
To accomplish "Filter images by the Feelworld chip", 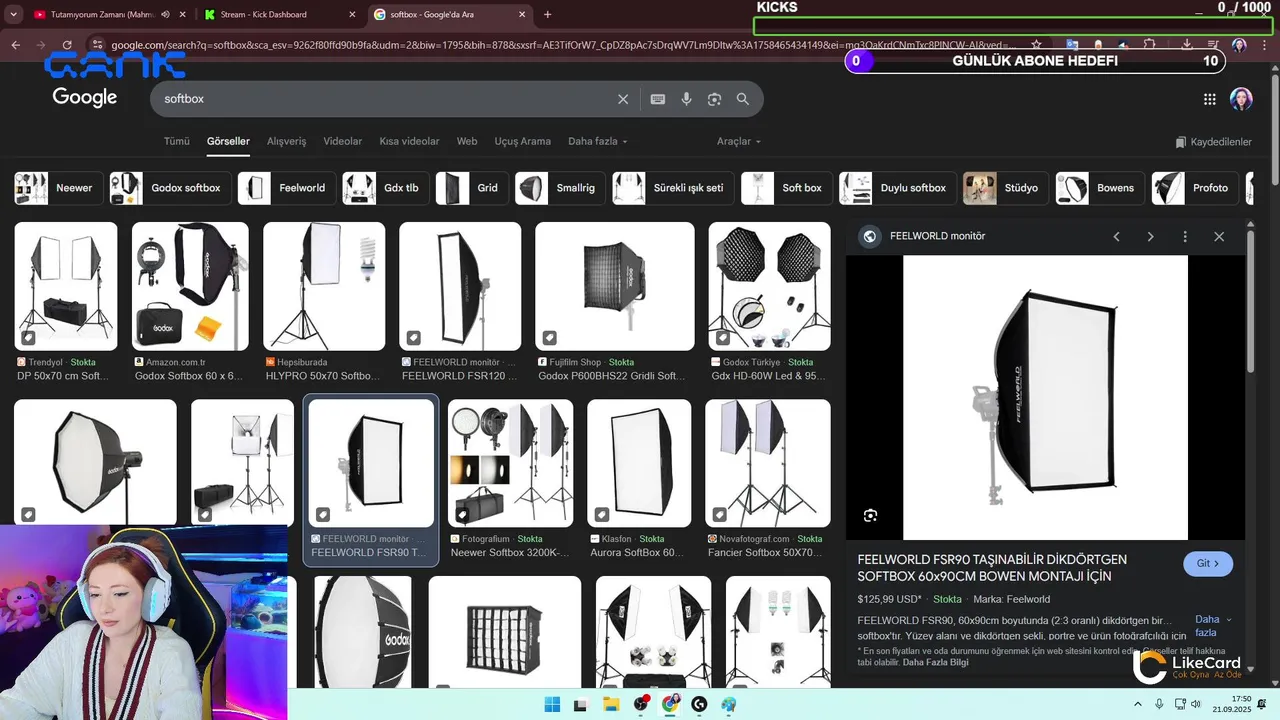I will [287, 188].
